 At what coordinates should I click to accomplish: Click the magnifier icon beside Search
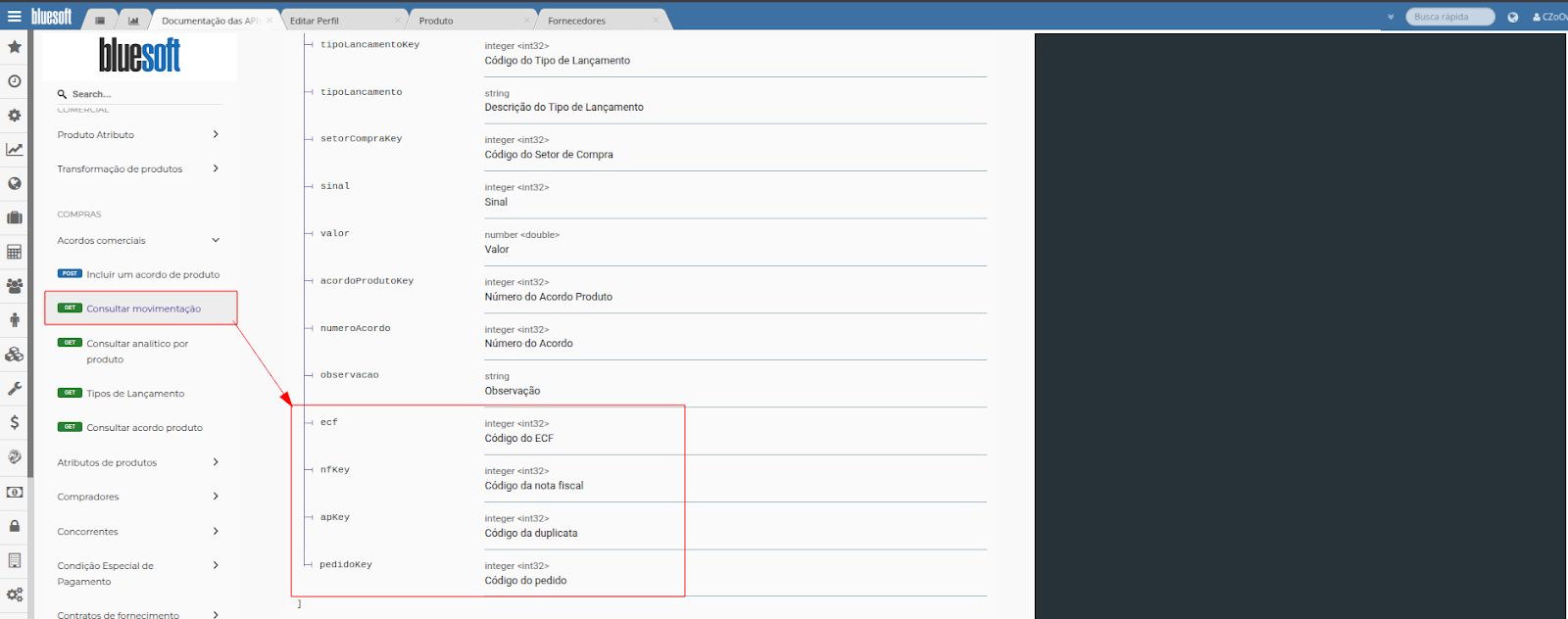pyautogui.click(x=62, y=94)
